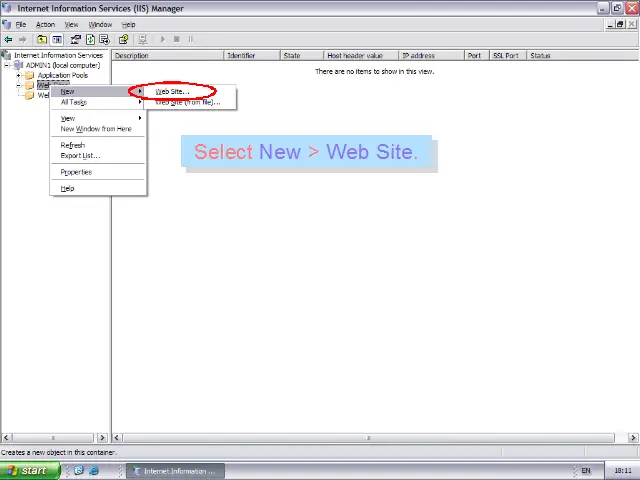This screenshot has width=640, height=480.
Task: Click the MMC icon beside the File menu
Action: [x=7, y=24]
